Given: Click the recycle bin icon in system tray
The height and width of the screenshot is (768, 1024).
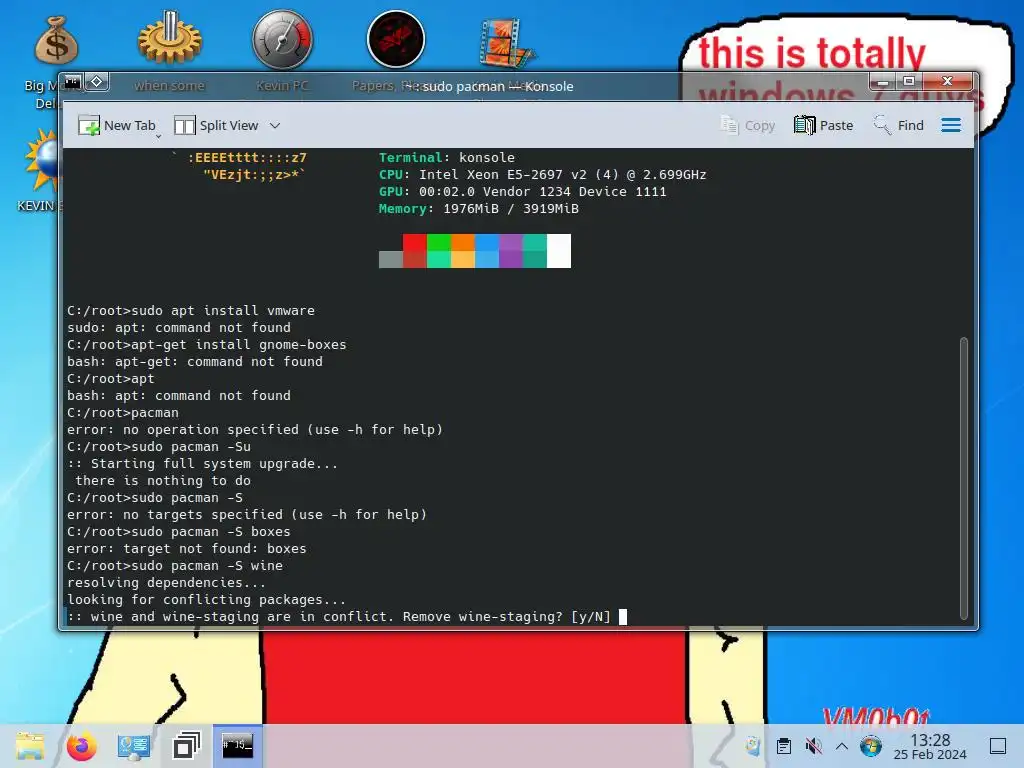Looking at the screenshot, I should (753, 746).
